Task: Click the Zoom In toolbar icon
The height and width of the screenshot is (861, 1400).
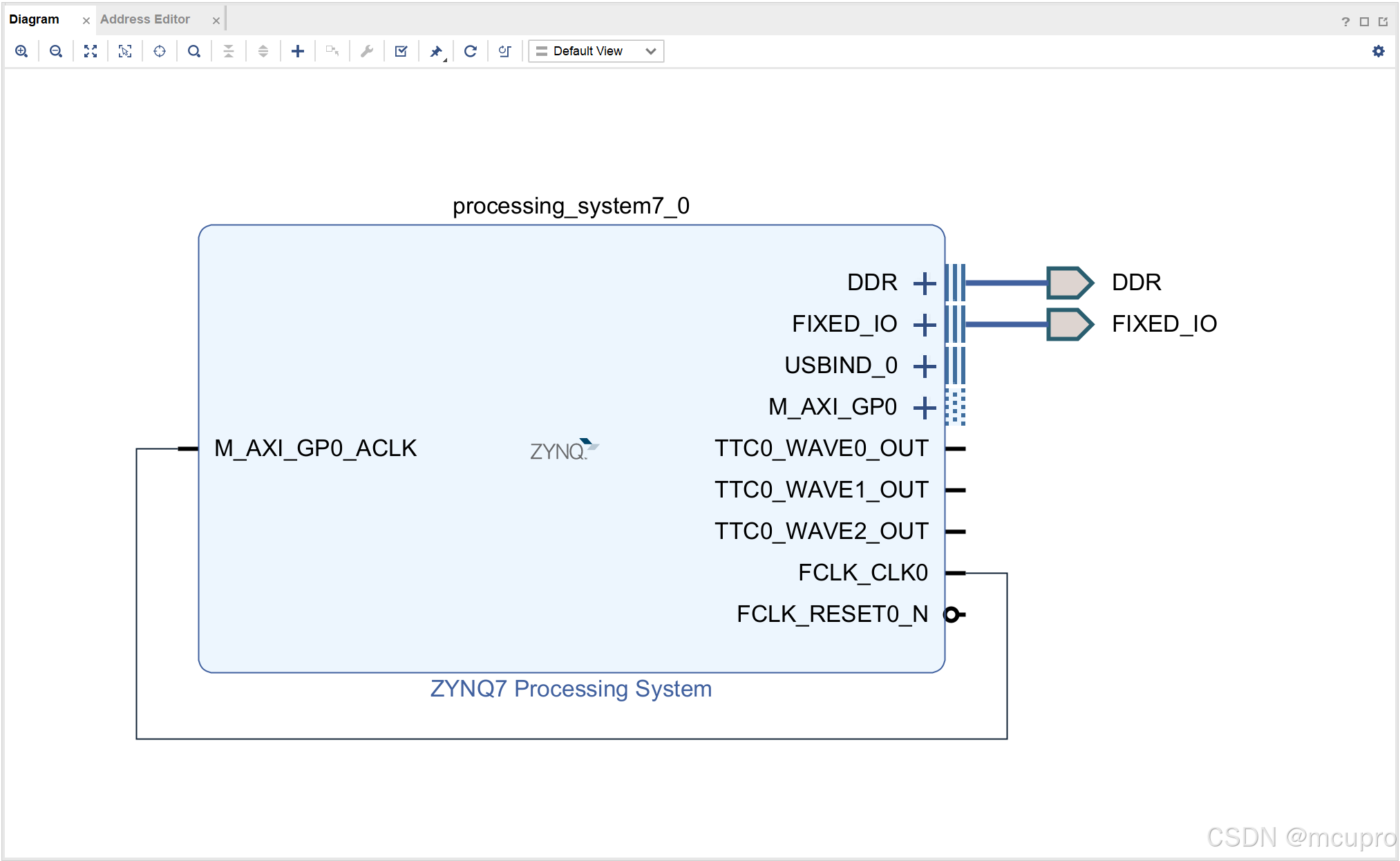Action: (x=21, y=51)
